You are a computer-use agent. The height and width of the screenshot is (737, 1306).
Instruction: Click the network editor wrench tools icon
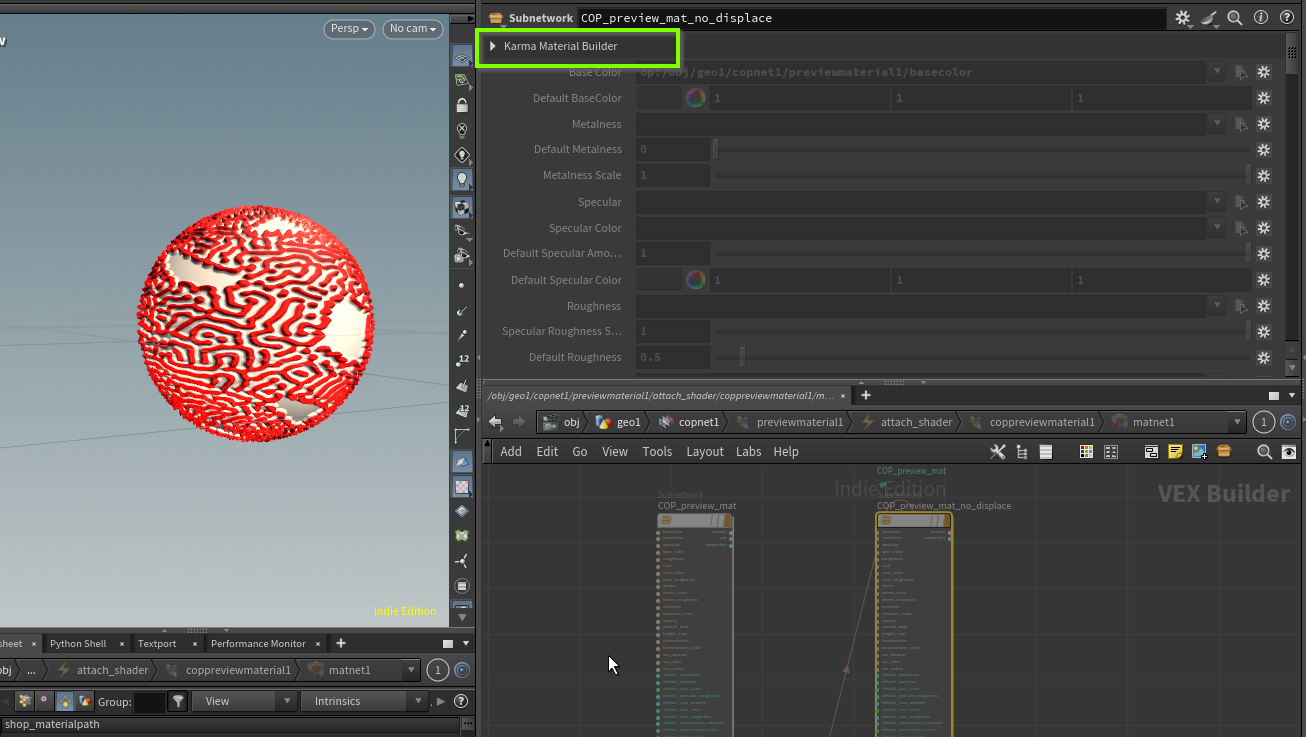pyautogui.click(x=997, y=452)
